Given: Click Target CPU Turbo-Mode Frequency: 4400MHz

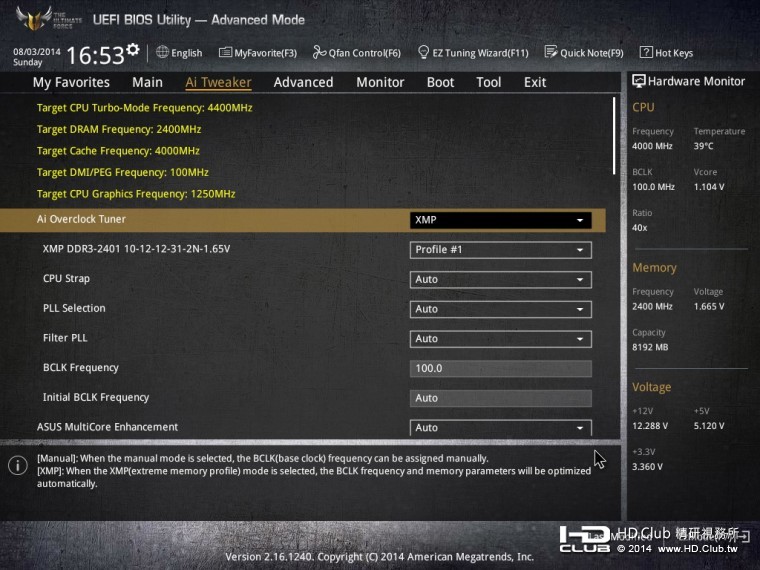Looking at the screenshot, I should point(144,108).
